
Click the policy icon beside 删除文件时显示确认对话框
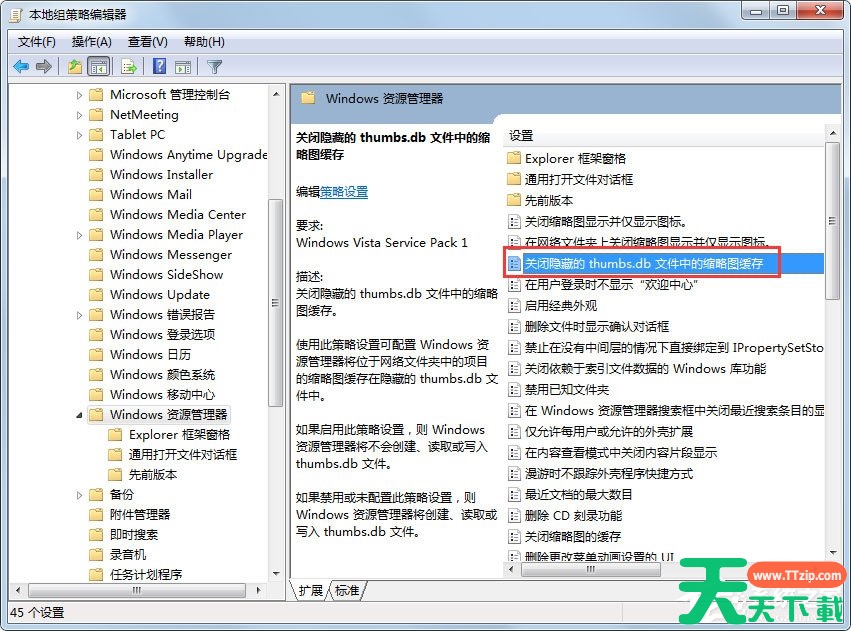[514, 327]
